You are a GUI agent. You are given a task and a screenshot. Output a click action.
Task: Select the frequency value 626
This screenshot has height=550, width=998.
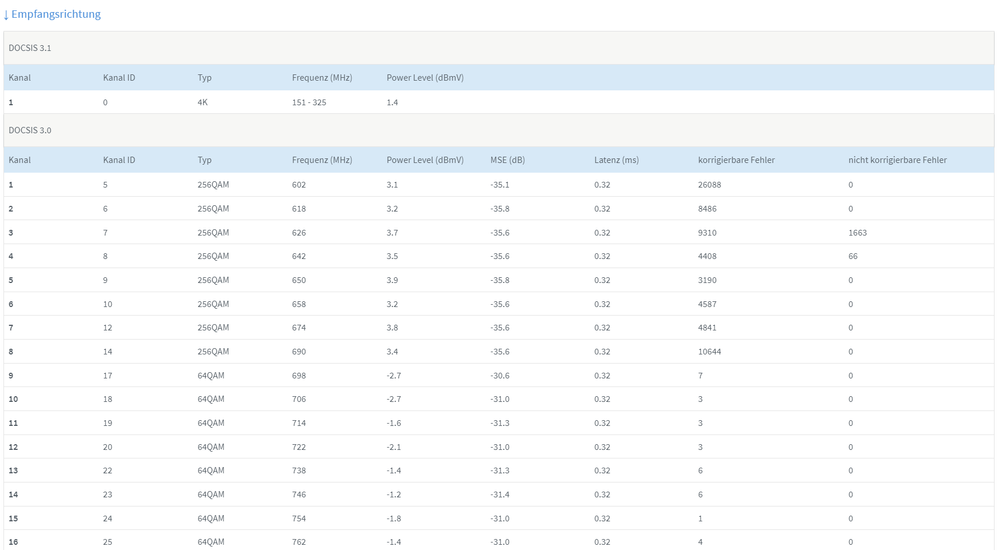click(299, 232)
